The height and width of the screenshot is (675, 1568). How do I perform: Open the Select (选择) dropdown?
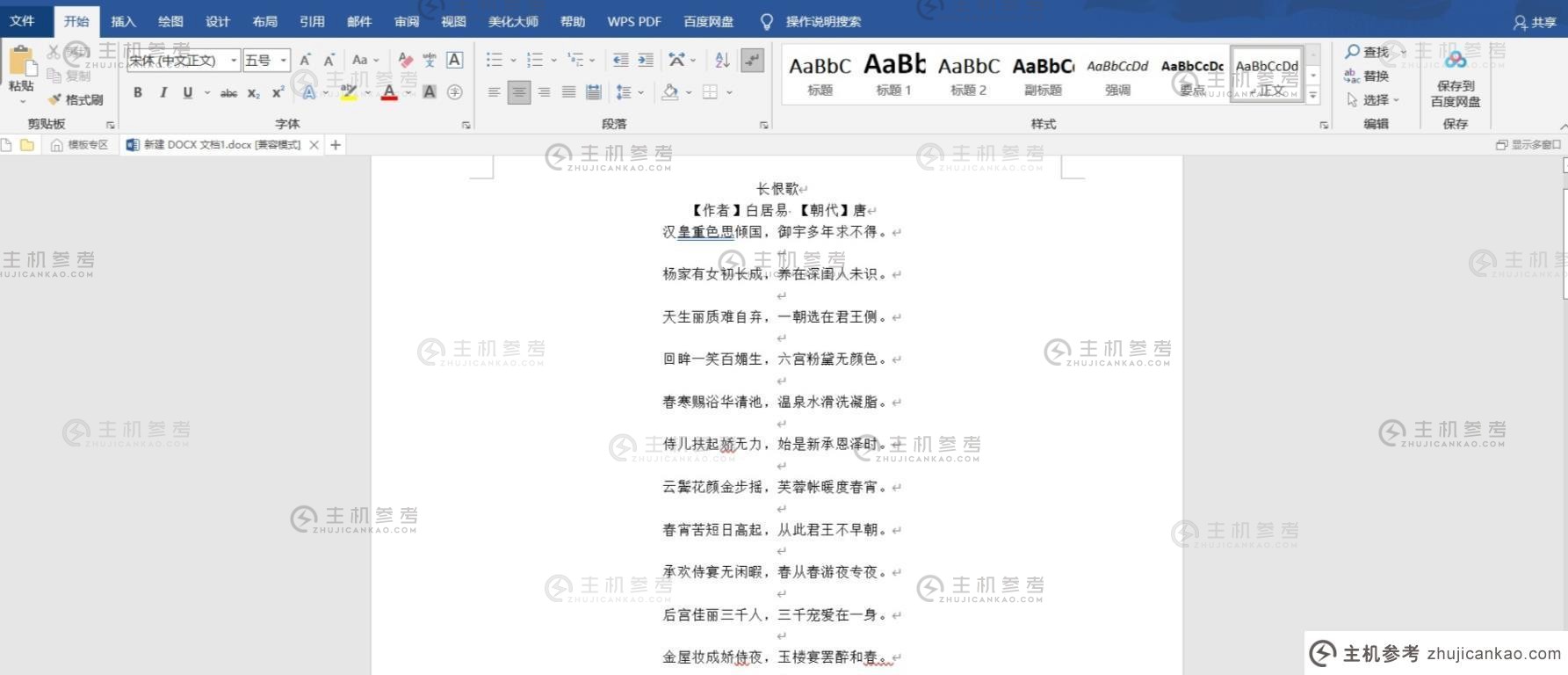(1373, 99)
